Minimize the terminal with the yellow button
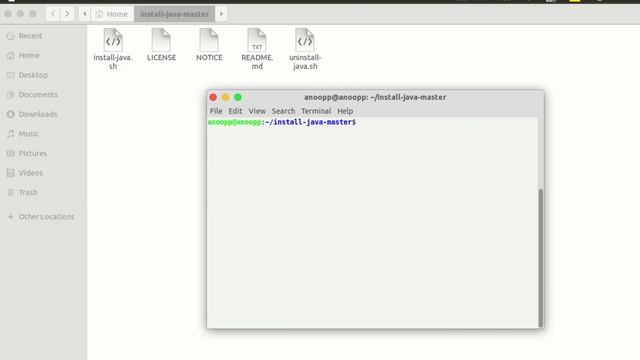Image resolution: width=640 pixels, height=360 pixels. click(x=225, y=97)
